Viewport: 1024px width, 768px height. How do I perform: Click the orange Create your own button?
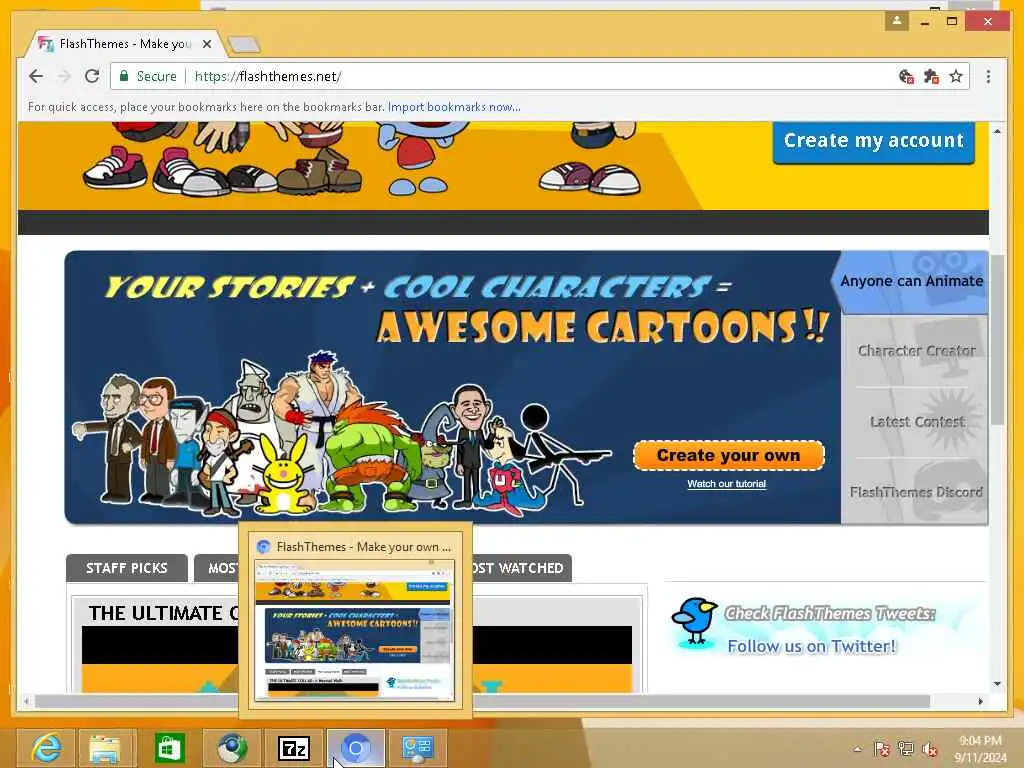click(729, 455)
